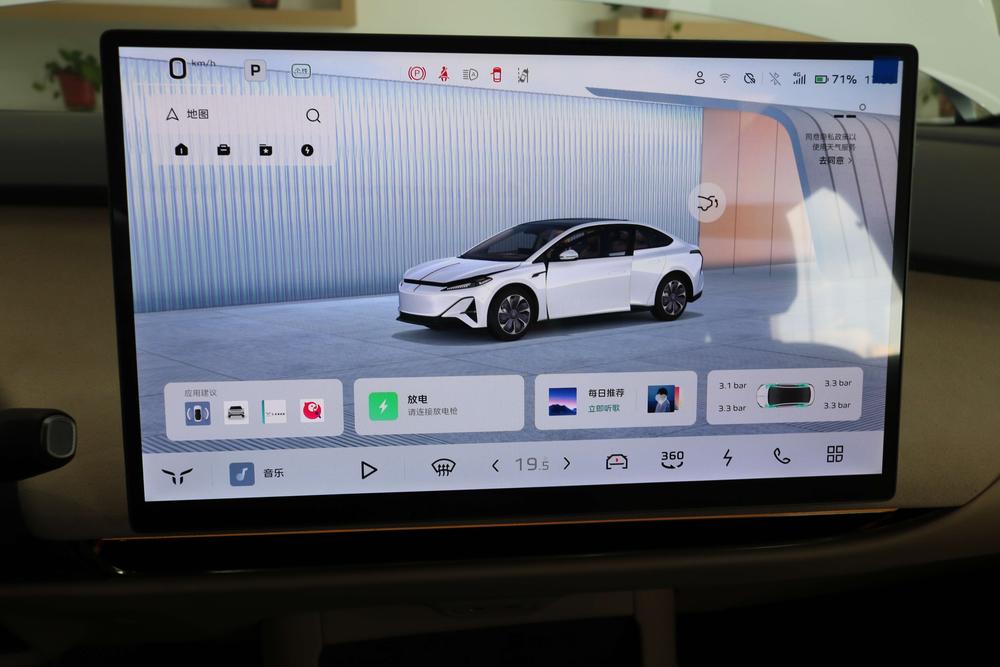Tap the brand logo home button
The width and height of the screenshot is (1000, 667).
(x=177, y=476)
